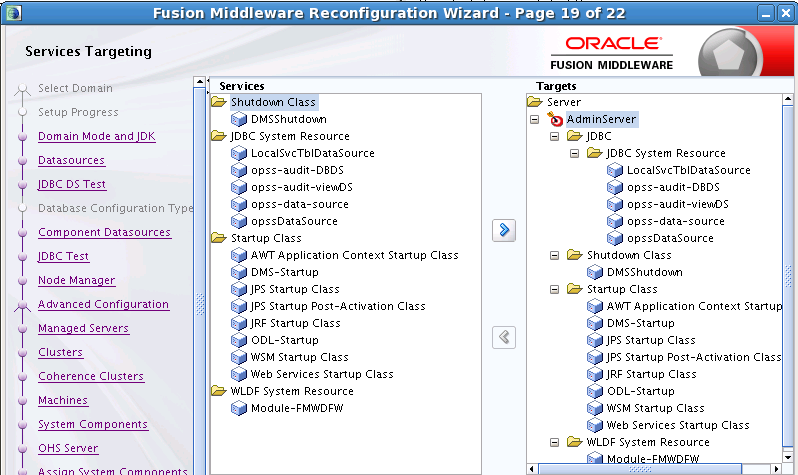Image resolution: width=798 pixels, height=475 pixels.
Task: Select WSM Startup Class in Services
Action: point(299,357)
